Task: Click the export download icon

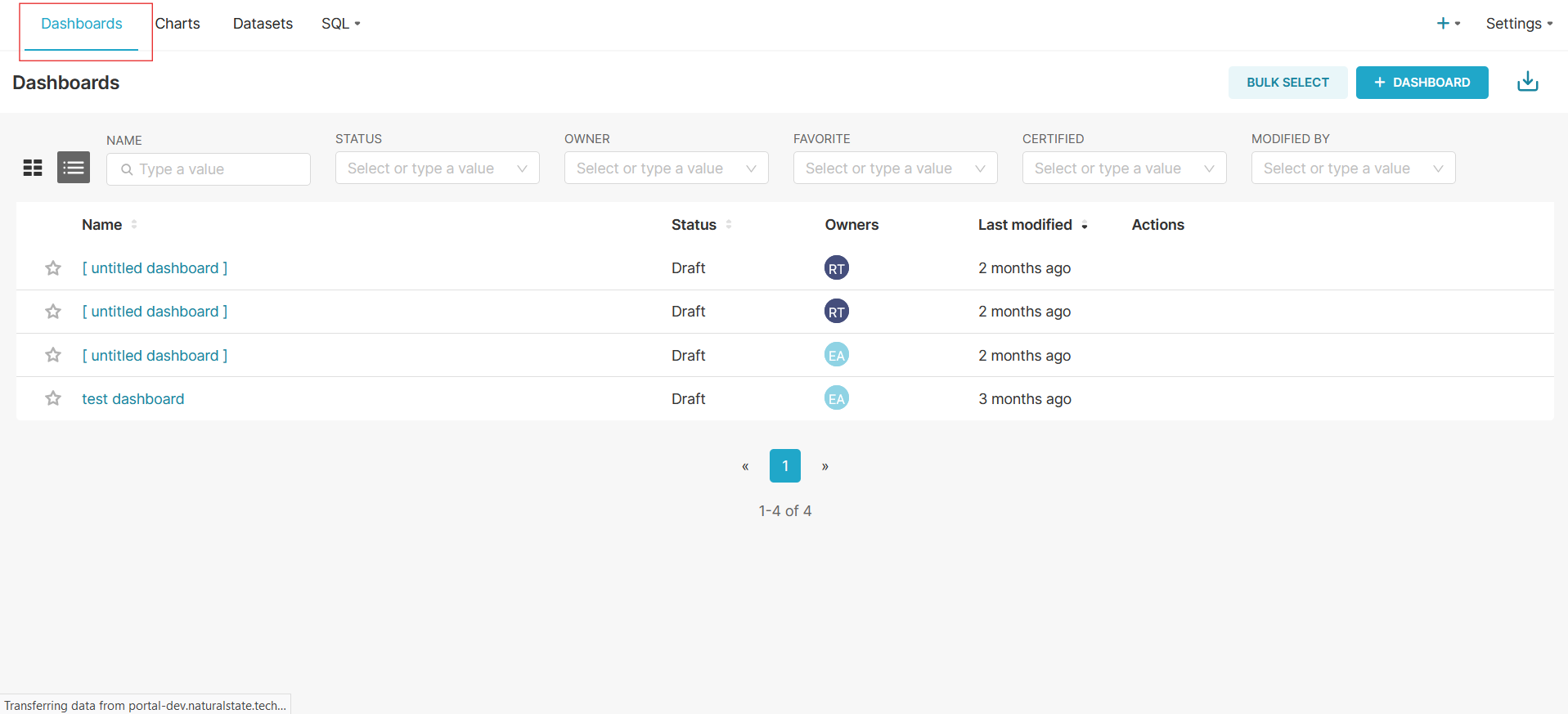Action: [x=1528, y=82]
